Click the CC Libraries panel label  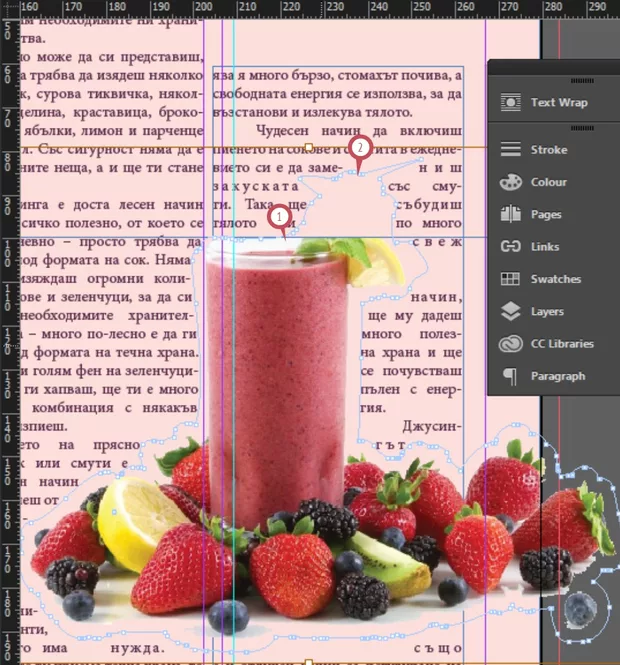pyautogui.click(x=562, y=344)
